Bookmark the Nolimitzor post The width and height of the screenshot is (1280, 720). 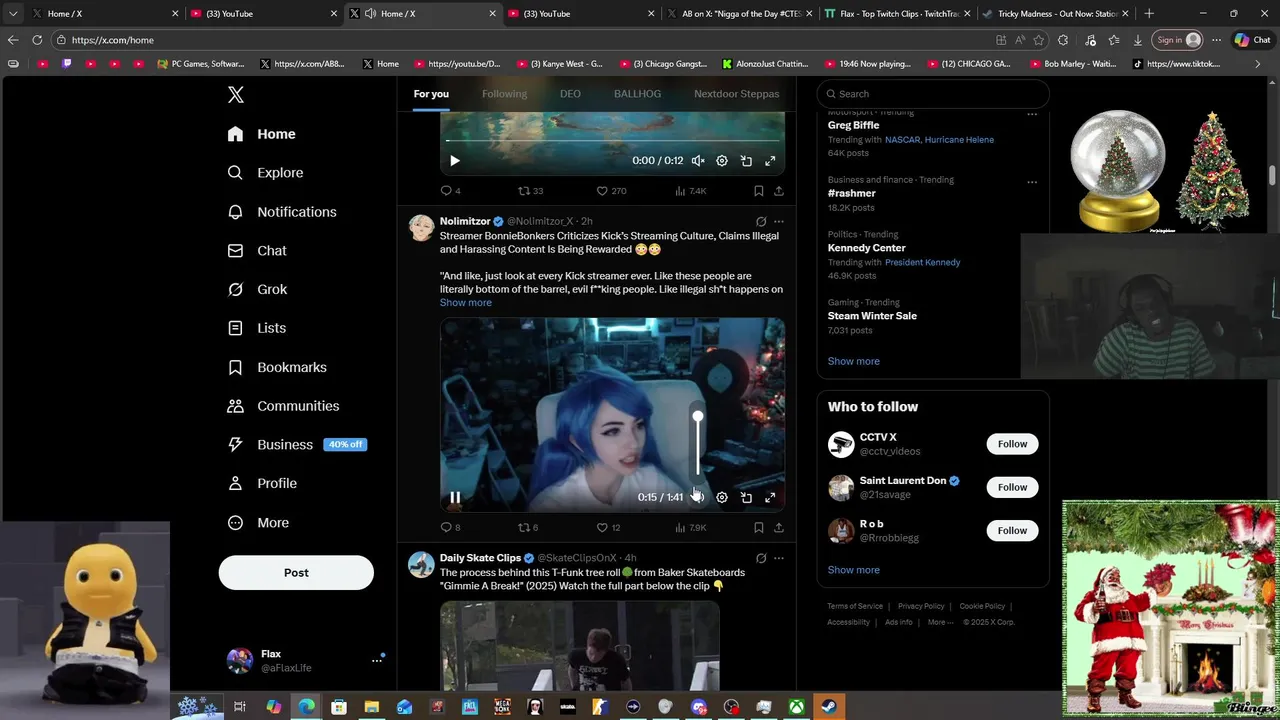click(758, 527)
